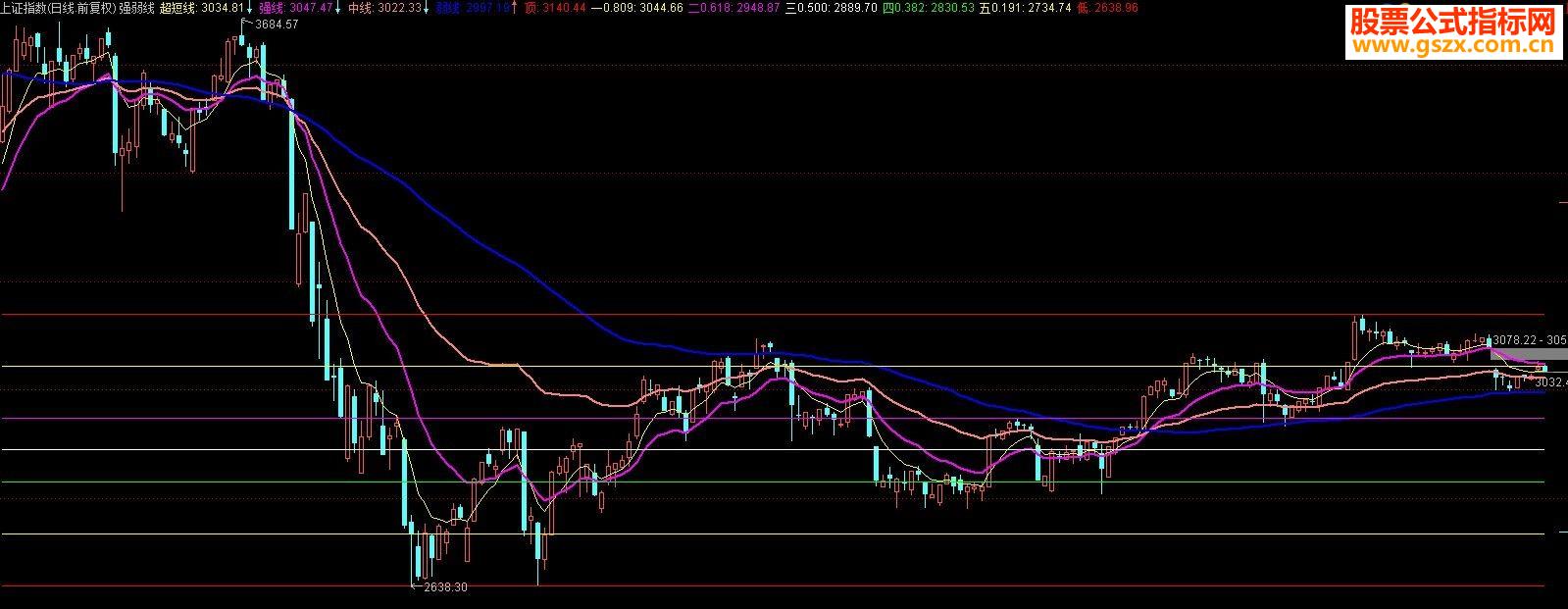Screen dimensions: 1568x609
Task: Click the 上证指数(日线 前复权) chart title
Action: (x=58, y=8)
